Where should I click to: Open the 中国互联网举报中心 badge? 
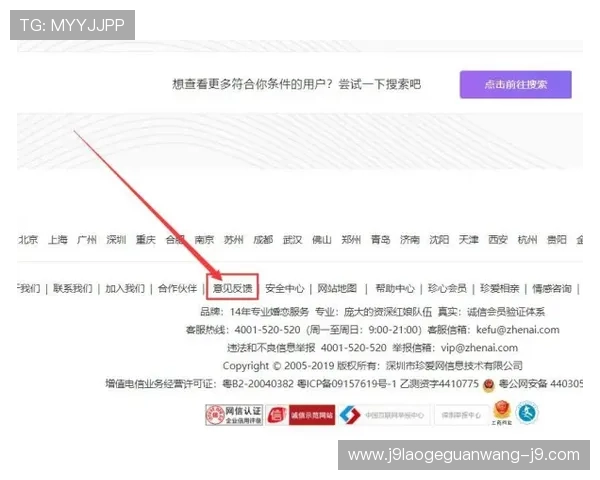click(384, 415)
